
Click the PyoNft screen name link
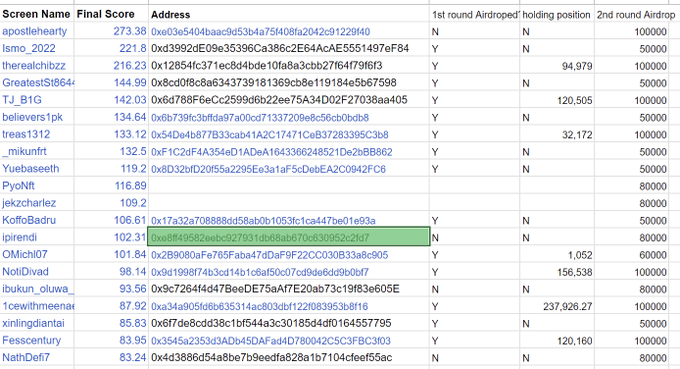(x=18, y=186)
